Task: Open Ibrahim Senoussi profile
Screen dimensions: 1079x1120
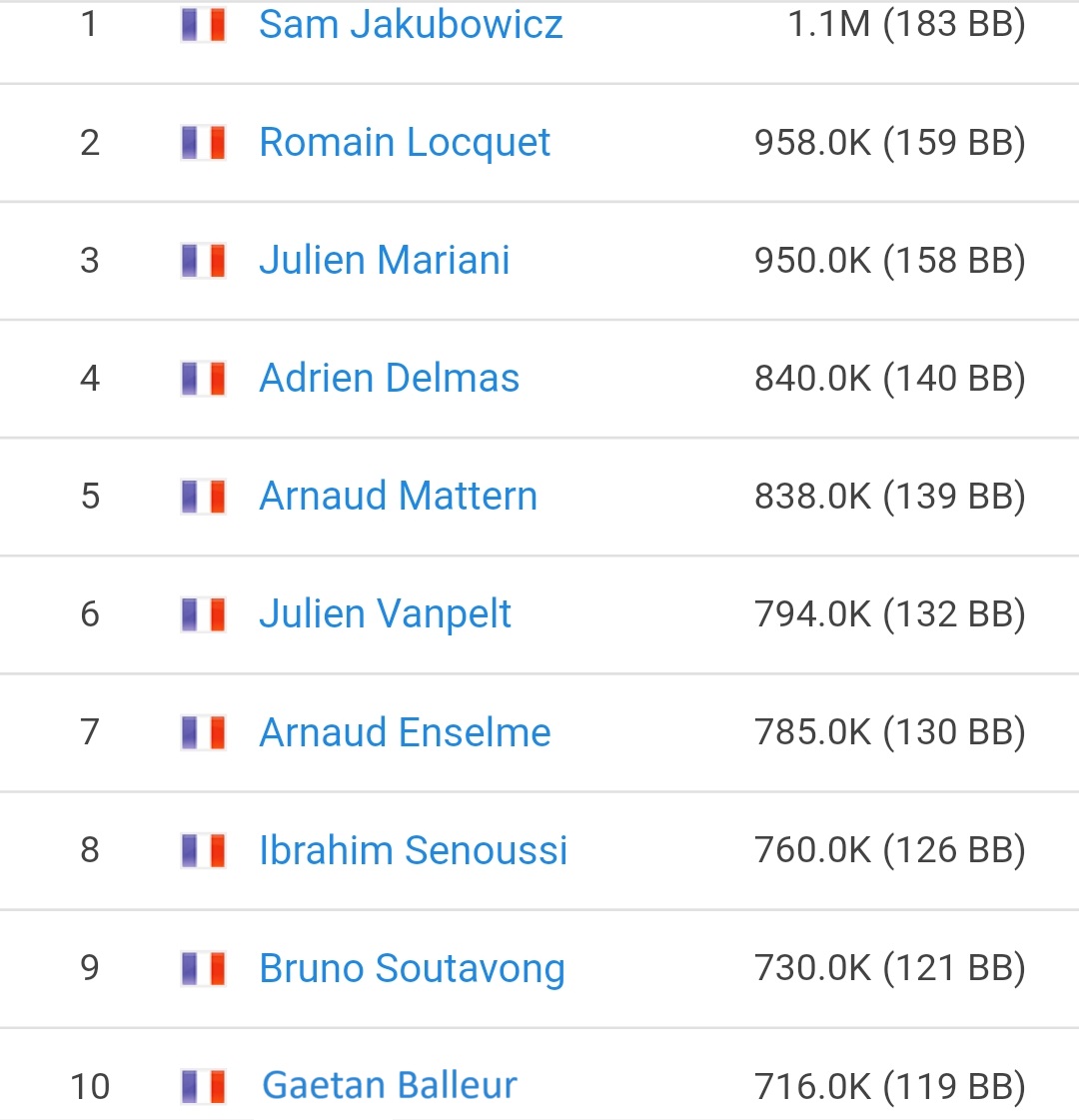Action: click(413, 850)
